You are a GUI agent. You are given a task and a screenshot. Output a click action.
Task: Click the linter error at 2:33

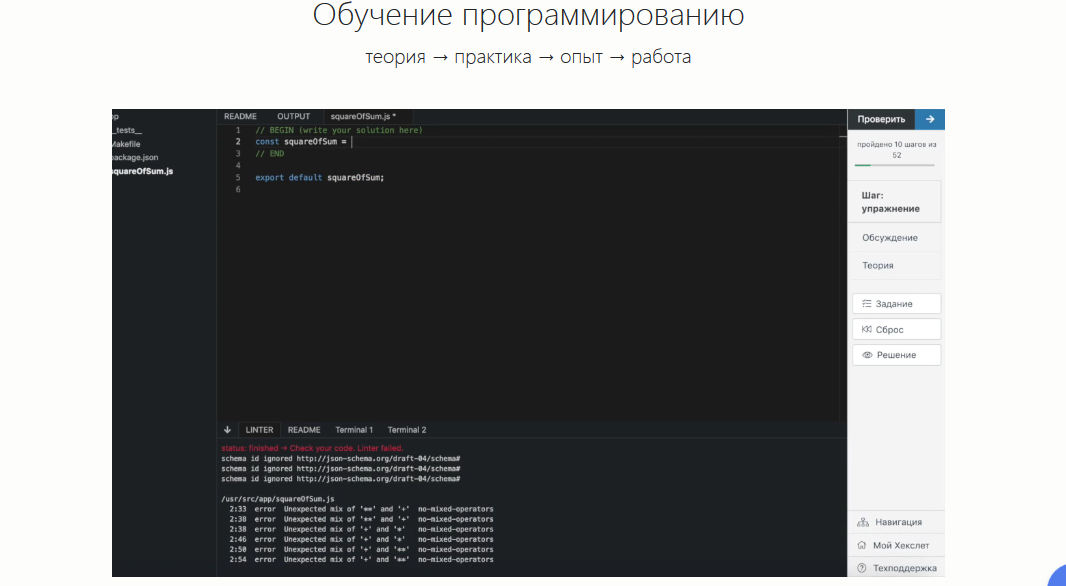[x=361, y=509]
